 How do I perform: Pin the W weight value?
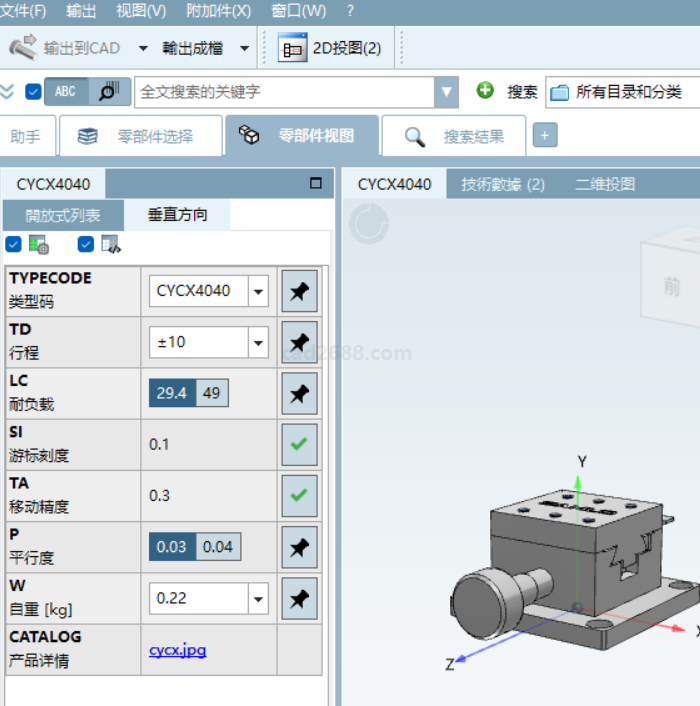pos(299,598)
